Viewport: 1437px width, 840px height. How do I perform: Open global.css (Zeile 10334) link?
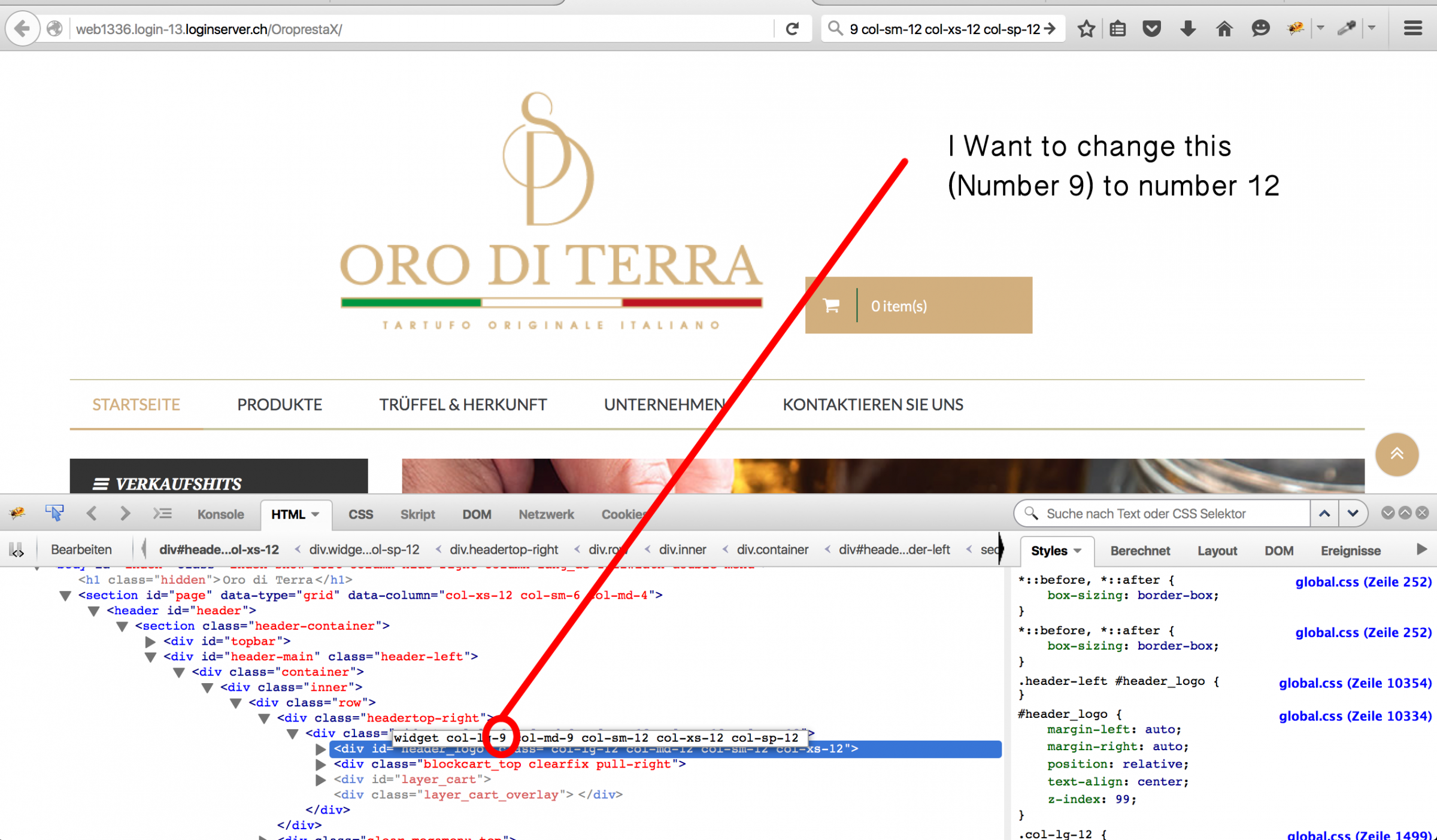(x=1355, y=716)
